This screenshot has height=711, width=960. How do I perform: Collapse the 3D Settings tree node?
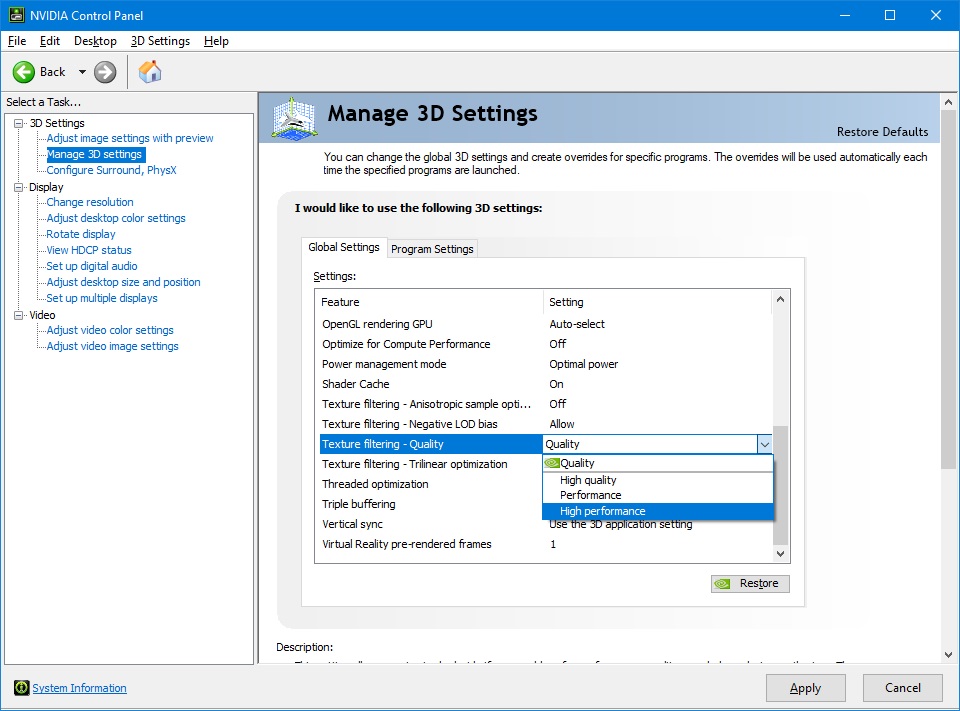pyautogui.click(x=19, y=123)
